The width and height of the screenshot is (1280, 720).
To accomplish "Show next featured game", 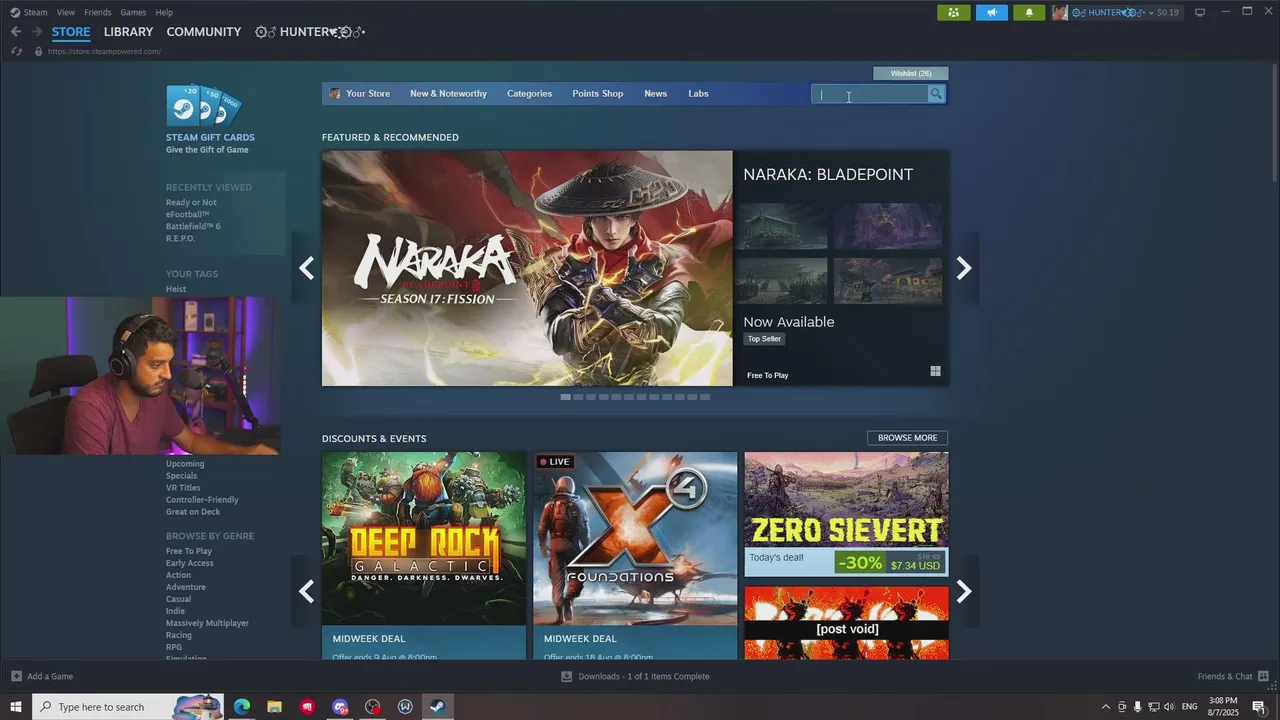I will (963, 268).
